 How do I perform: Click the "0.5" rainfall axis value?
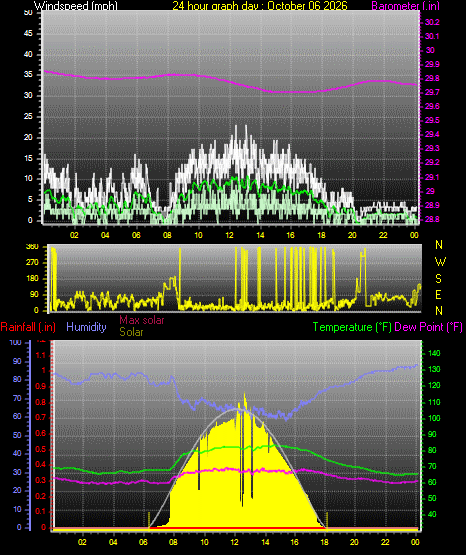click(x=41, y=450)
